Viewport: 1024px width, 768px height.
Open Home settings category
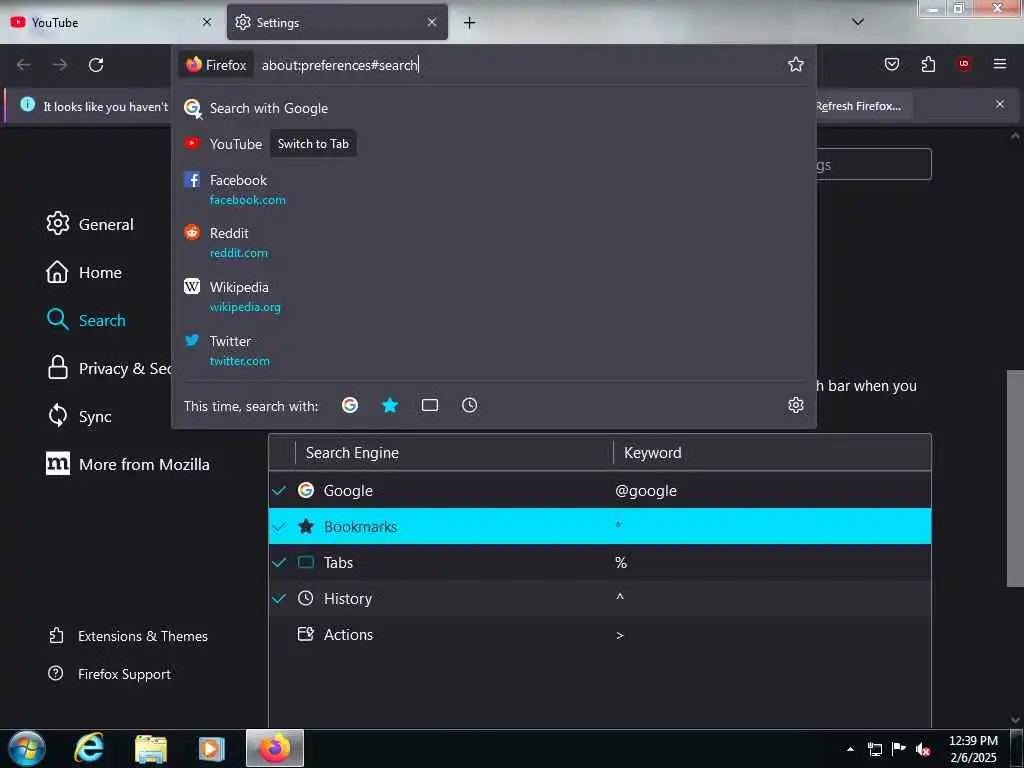[84, 272]
